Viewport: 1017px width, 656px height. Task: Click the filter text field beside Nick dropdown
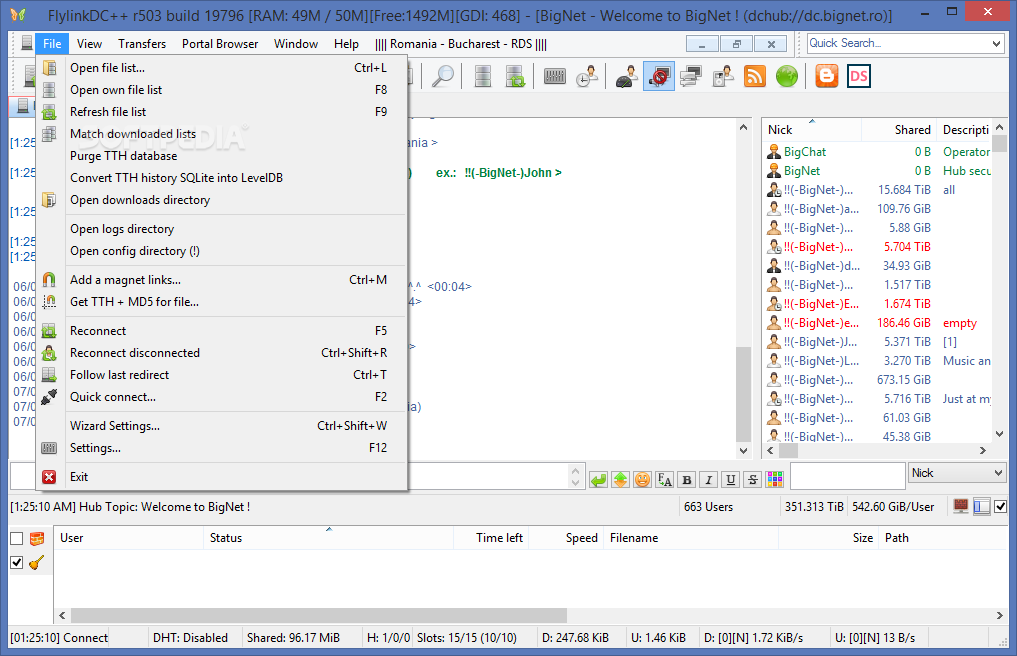pyautogui.click(x=848, y=476)
